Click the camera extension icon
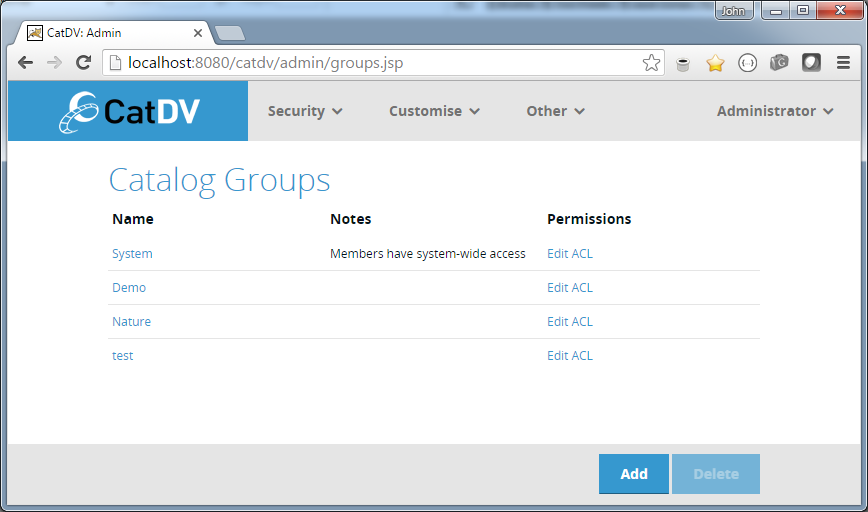 click(x=779, y=63)
